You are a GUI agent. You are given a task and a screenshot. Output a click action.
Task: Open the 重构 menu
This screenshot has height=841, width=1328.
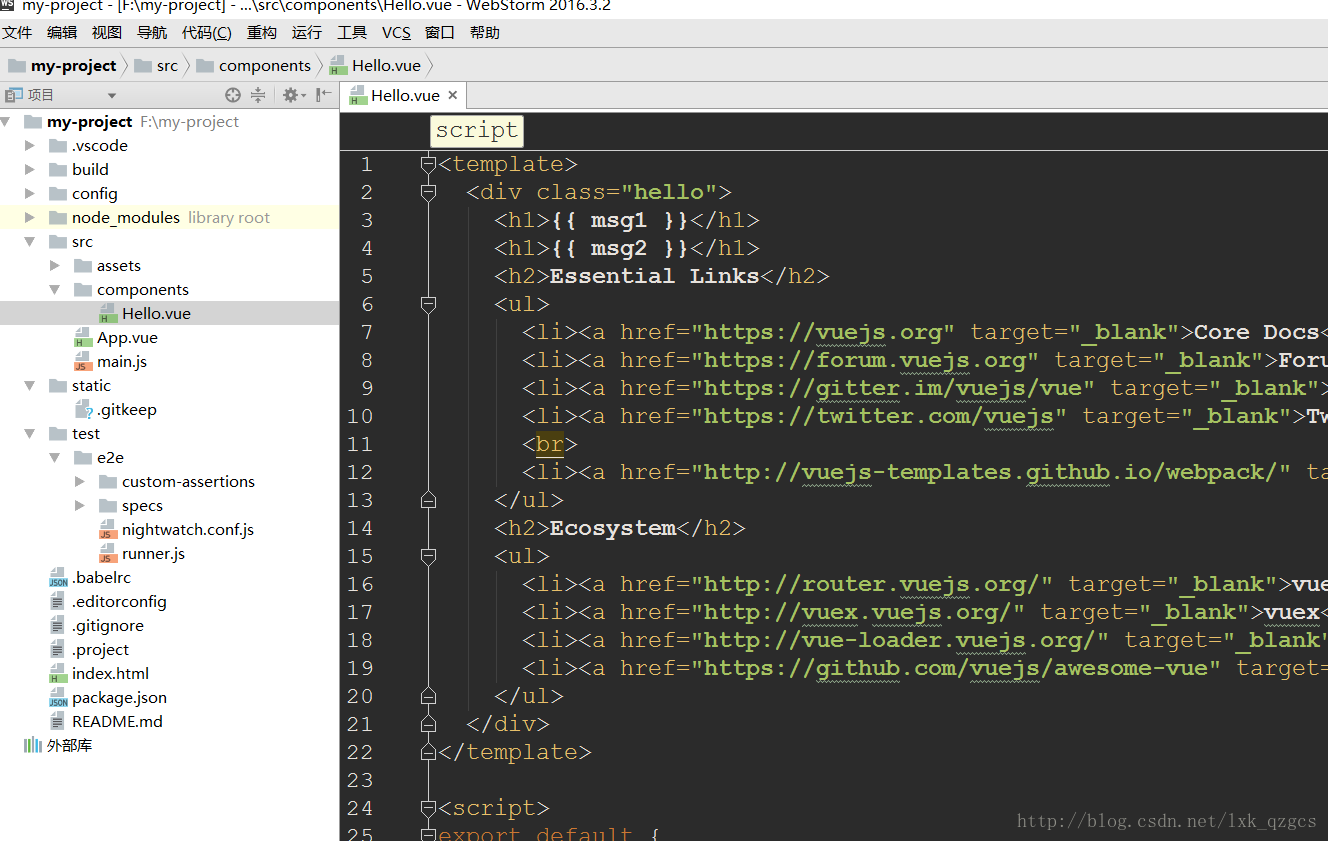tap(262, 33)
